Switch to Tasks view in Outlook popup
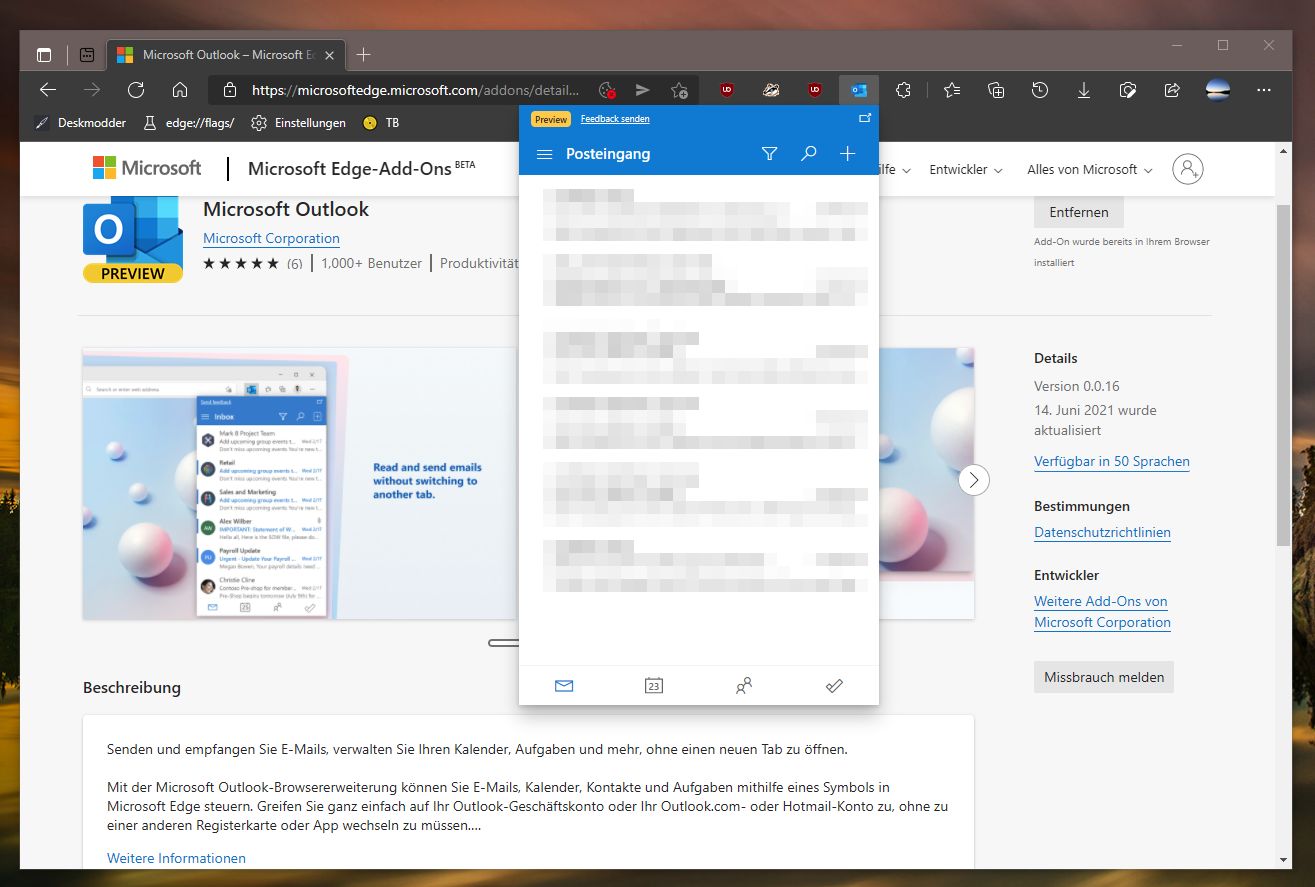This screenshot has height=887, width=1315. pyautogui.click(x=834, y=686)
